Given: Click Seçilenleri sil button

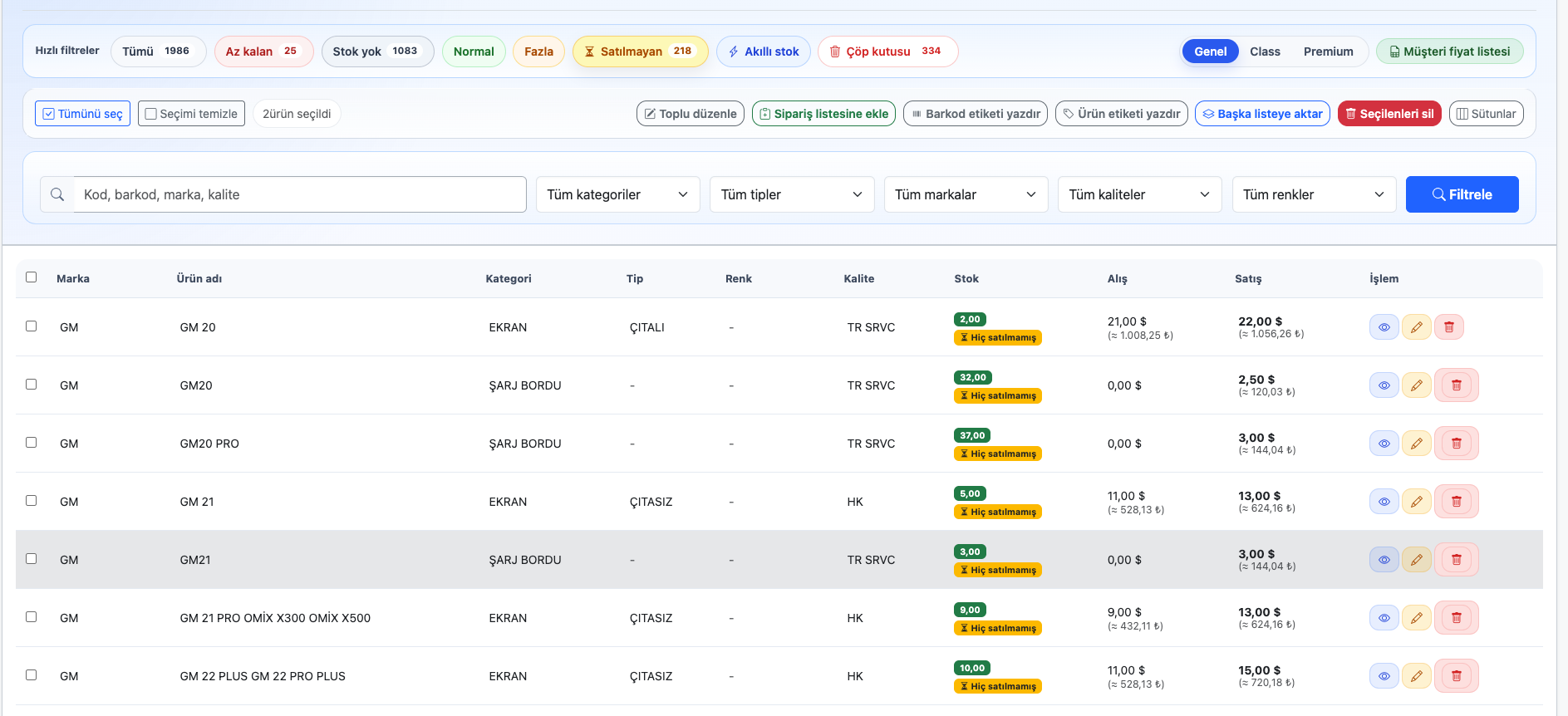Looking at the screenshot, I should (1389, 114).
